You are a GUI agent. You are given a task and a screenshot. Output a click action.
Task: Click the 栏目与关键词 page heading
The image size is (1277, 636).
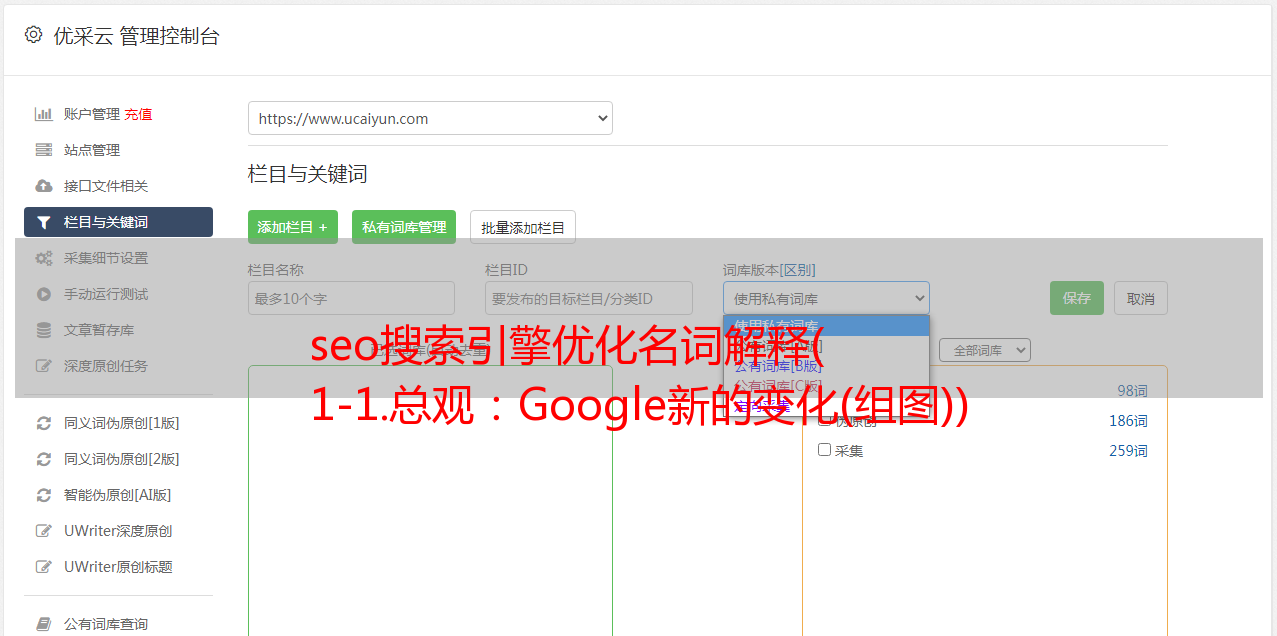pyautogui.click(x=307, y=174)
